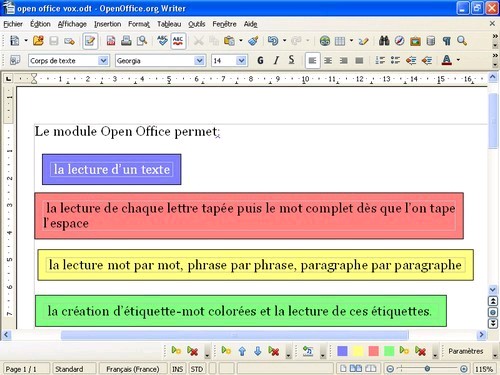Toggle the AutoSpellcheck button

(x=178, y=41)
